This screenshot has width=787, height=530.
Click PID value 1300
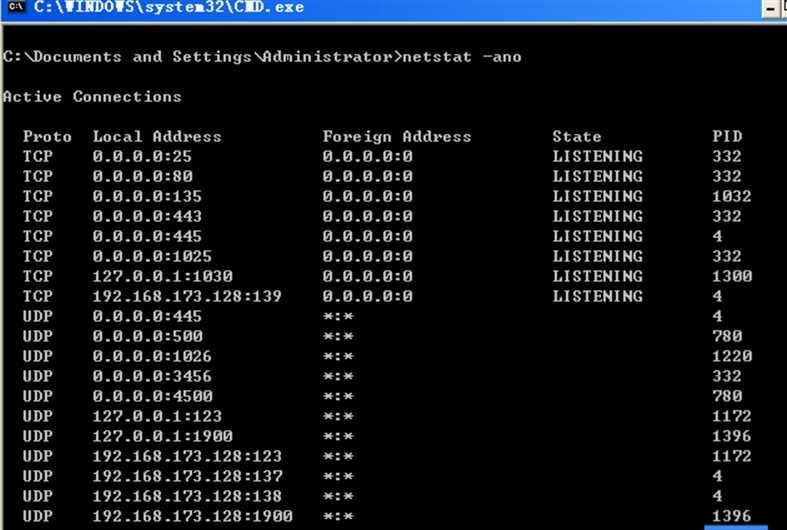(x=732, y=277)
